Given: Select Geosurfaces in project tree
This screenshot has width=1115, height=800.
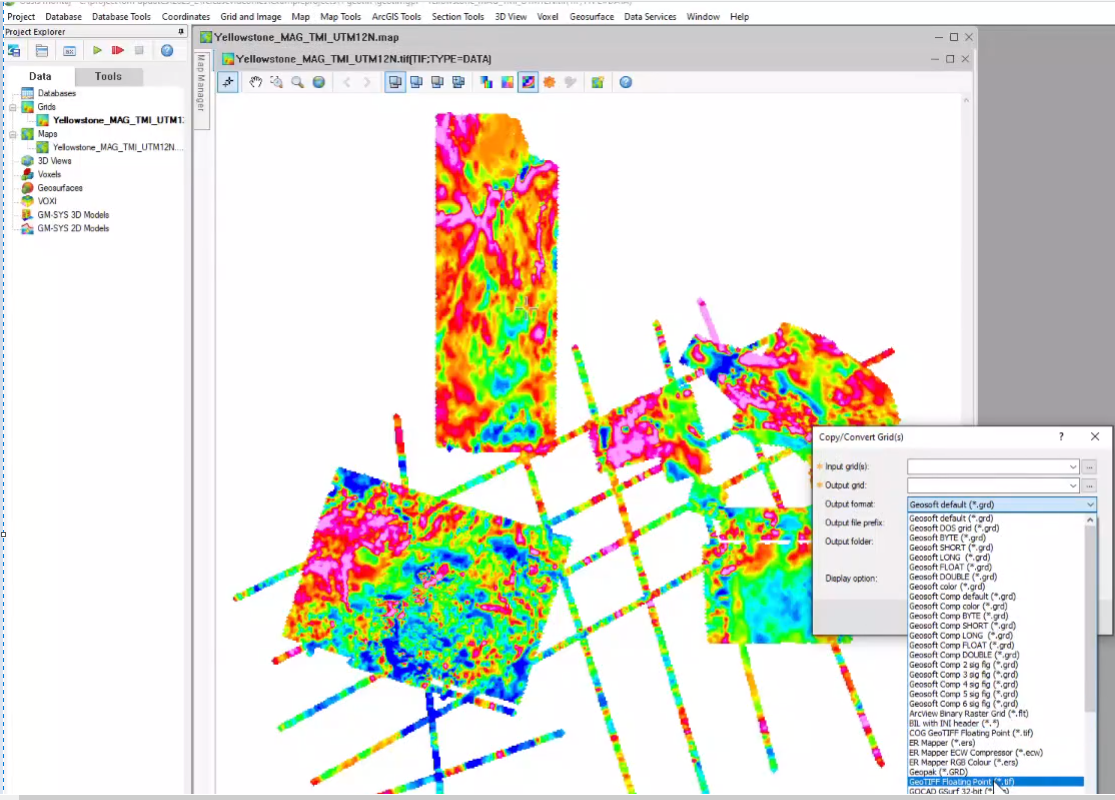Looking at the screenshot, I should pos(60,188).
